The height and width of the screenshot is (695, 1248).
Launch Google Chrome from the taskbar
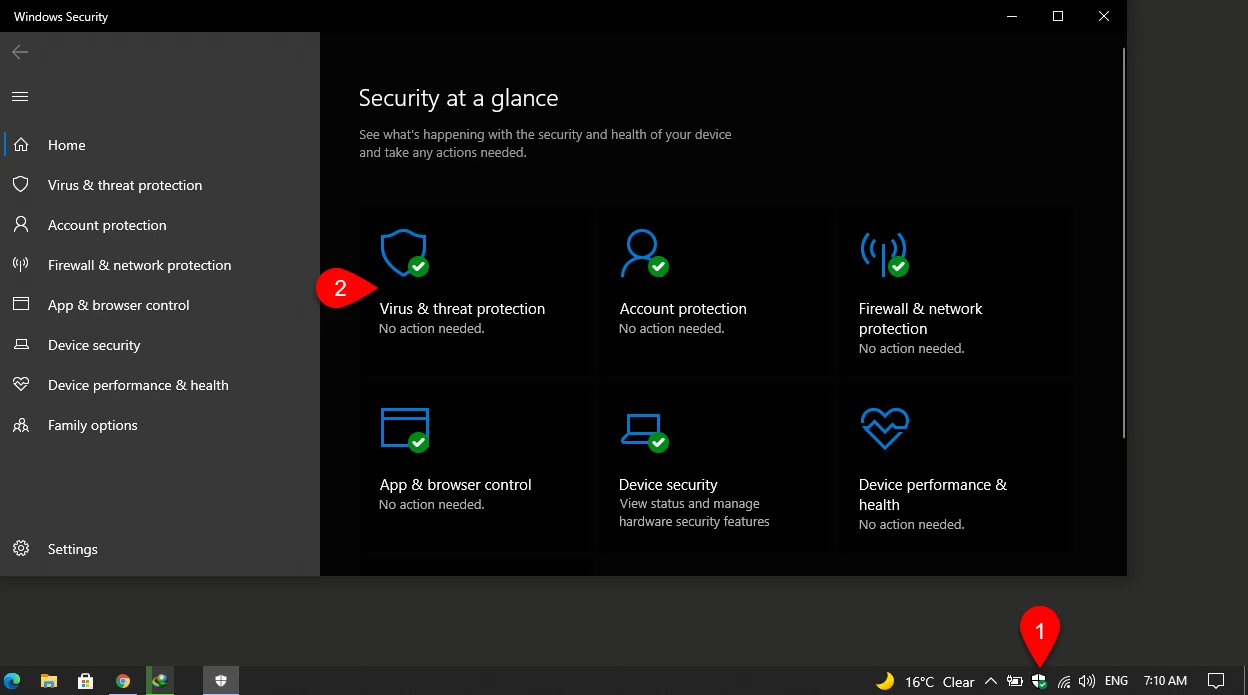coord(123,681)
